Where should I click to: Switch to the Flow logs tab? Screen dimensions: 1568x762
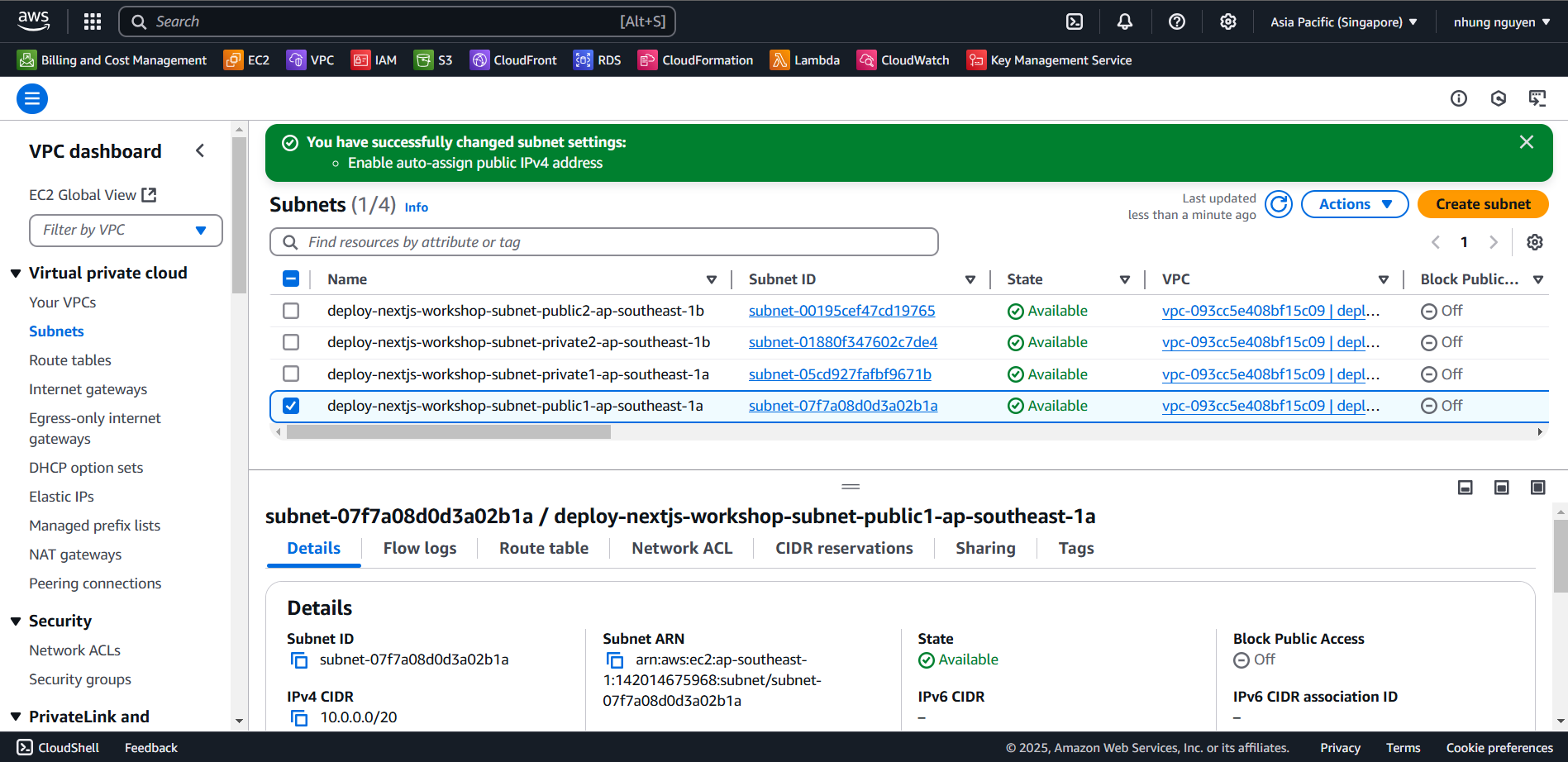420,548
